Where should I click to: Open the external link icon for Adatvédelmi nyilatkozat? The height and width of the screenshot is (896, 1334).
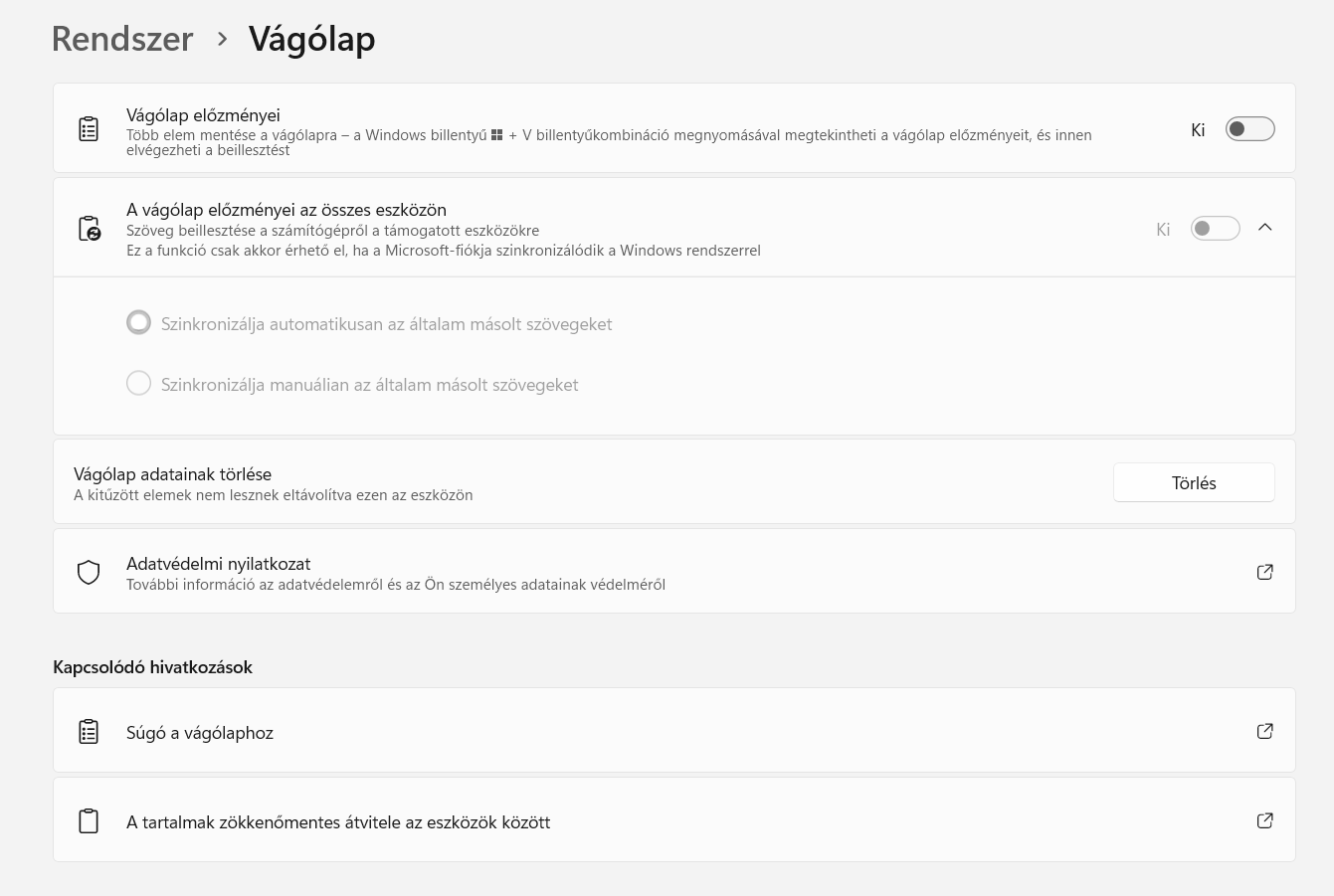(1264, 572)
